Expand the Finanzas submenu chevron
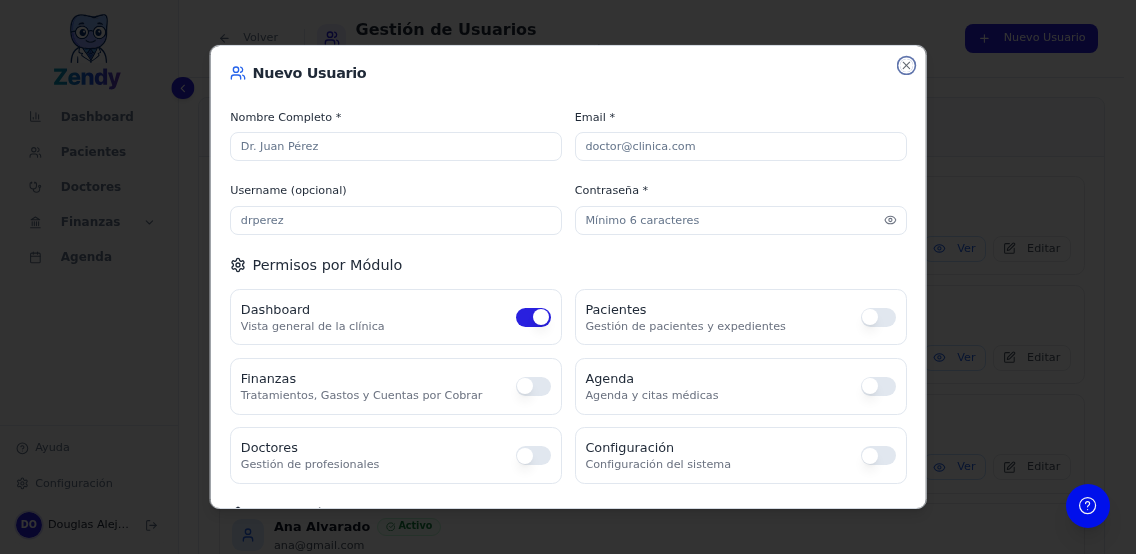Screen dimensions: 1136x554 click(149, 222)
